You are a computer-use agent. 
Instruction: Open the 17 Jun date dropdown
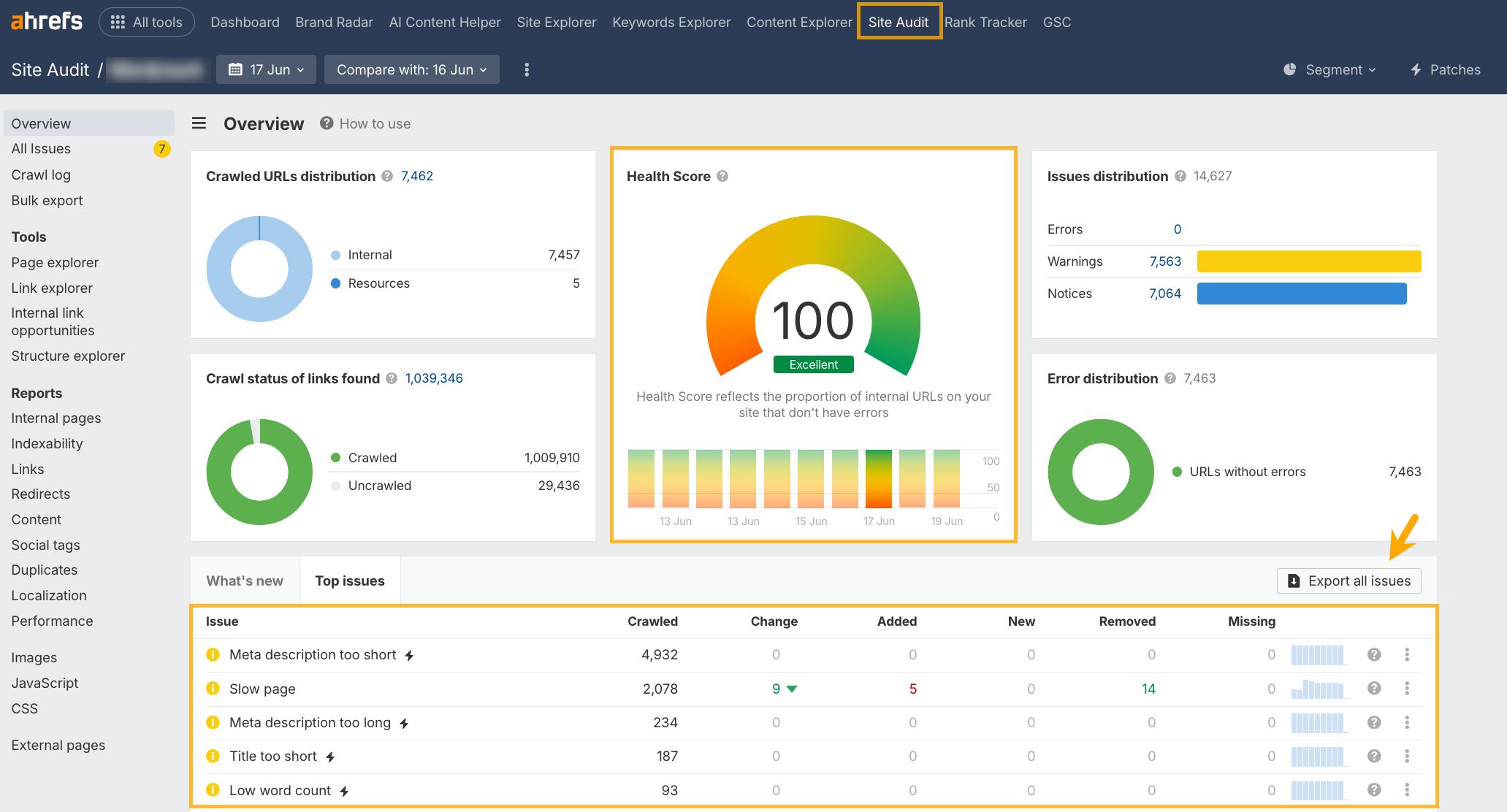[x=267, y=70]
